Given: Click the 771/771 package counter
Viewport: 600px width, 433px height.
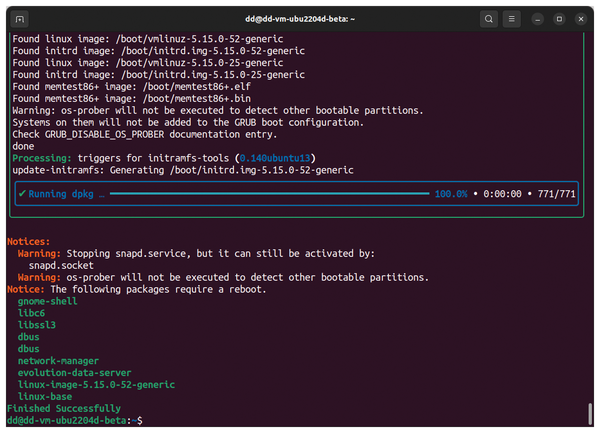Looking at the screenshot, I should point(556,194).
